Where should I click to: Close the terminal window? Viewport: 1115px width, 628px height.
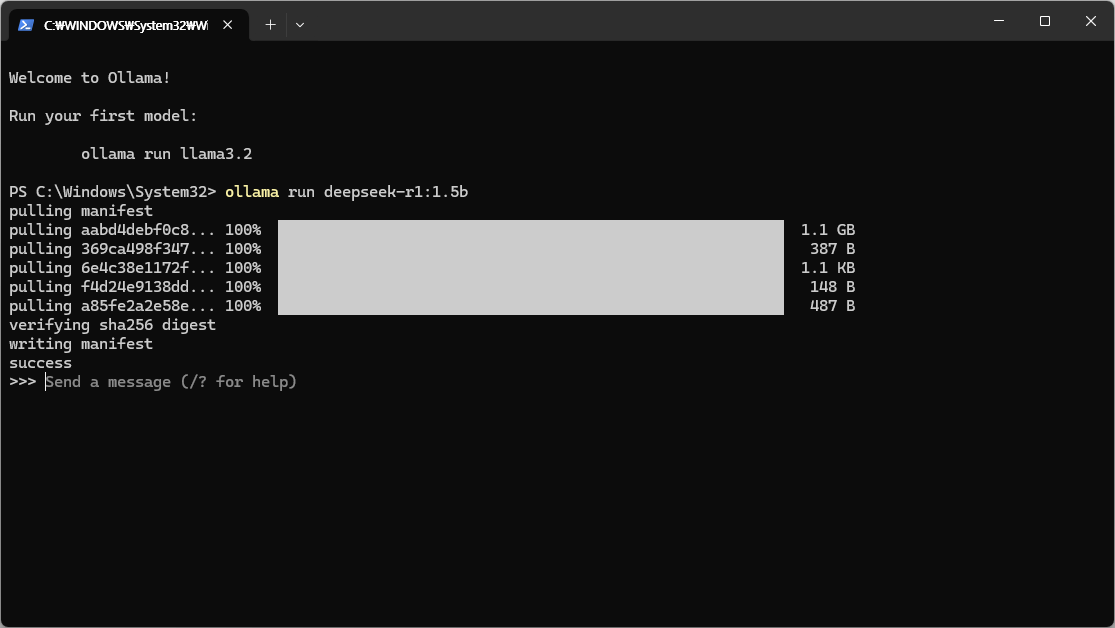tap(1091, 21)
